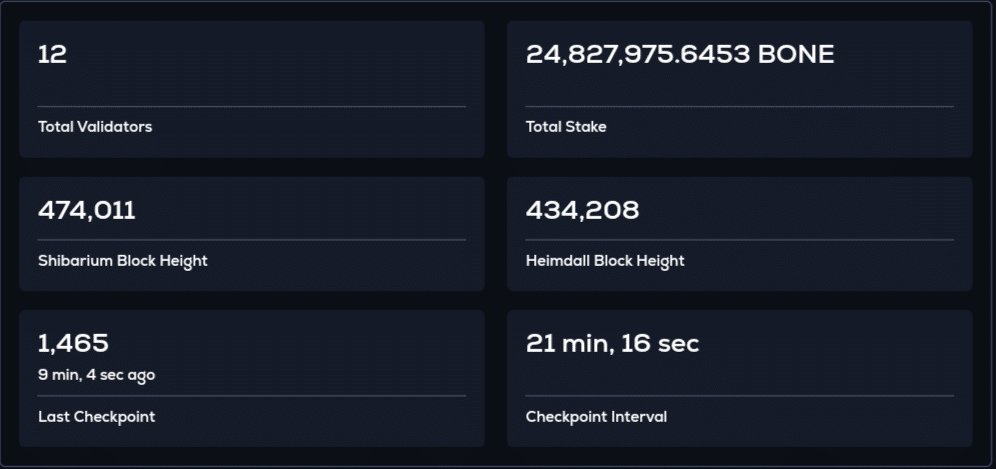Click the divider line in Shibarium card
The image size is (996, 469).
pyautogui.click(x=252, y=240)
